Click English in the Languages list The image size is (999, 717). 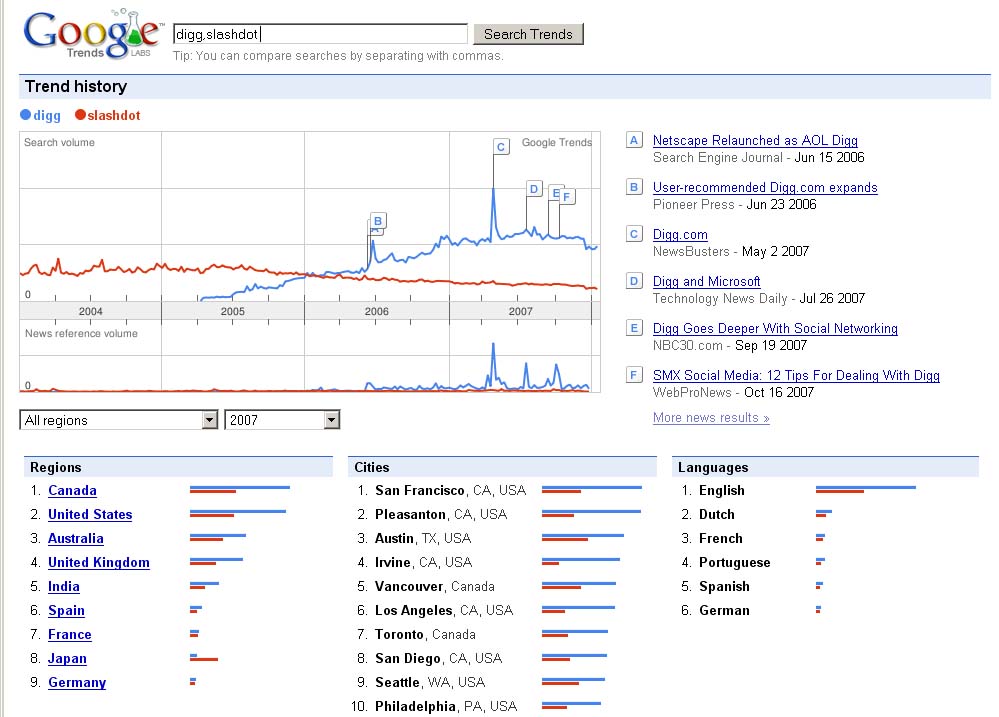click(x=722, y=490)
